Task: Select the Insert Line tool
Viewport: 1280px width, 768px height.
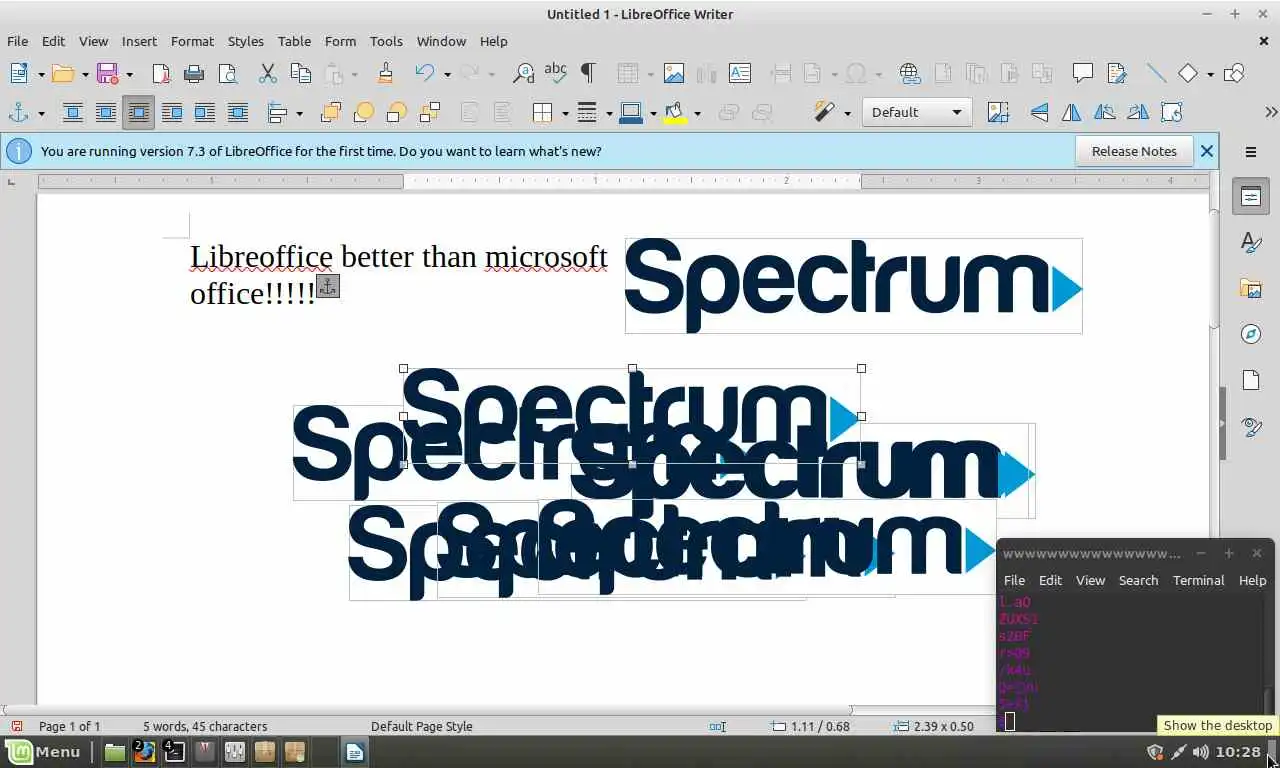Action: 1156,73
